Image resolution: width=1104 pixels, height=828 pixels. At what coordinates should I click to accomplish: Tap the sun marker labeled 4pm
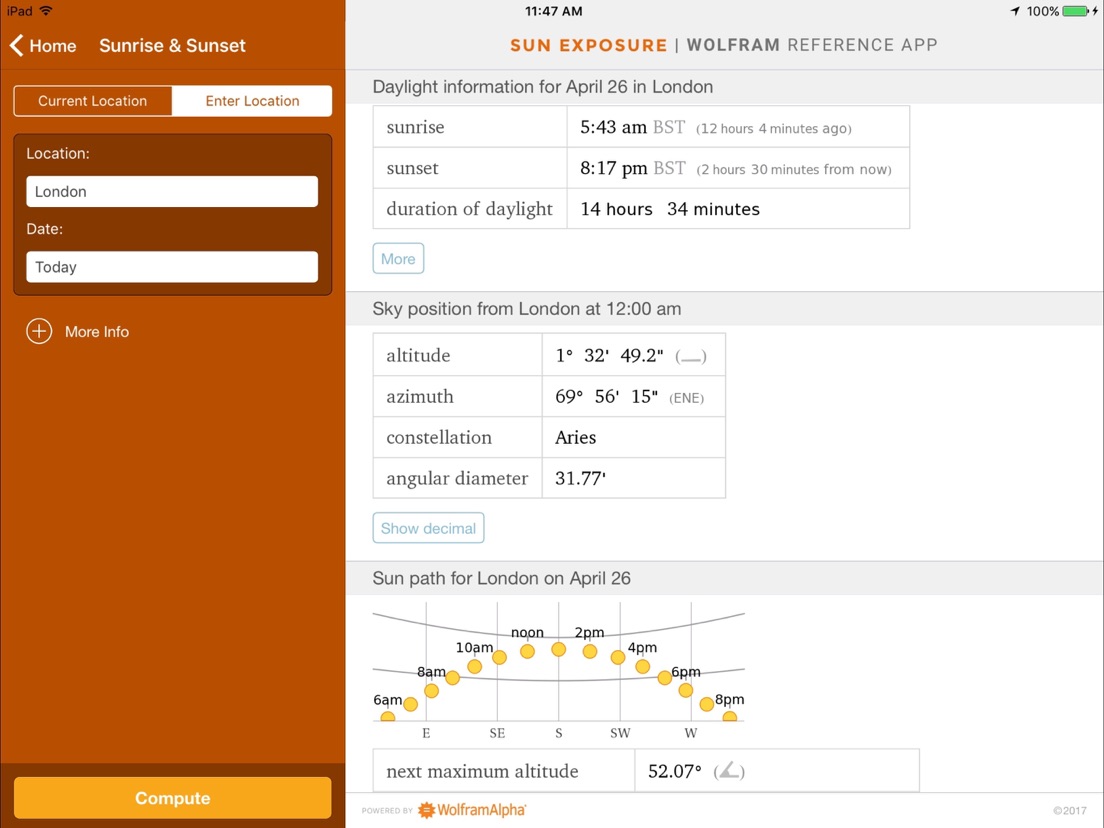pos(643,666)
